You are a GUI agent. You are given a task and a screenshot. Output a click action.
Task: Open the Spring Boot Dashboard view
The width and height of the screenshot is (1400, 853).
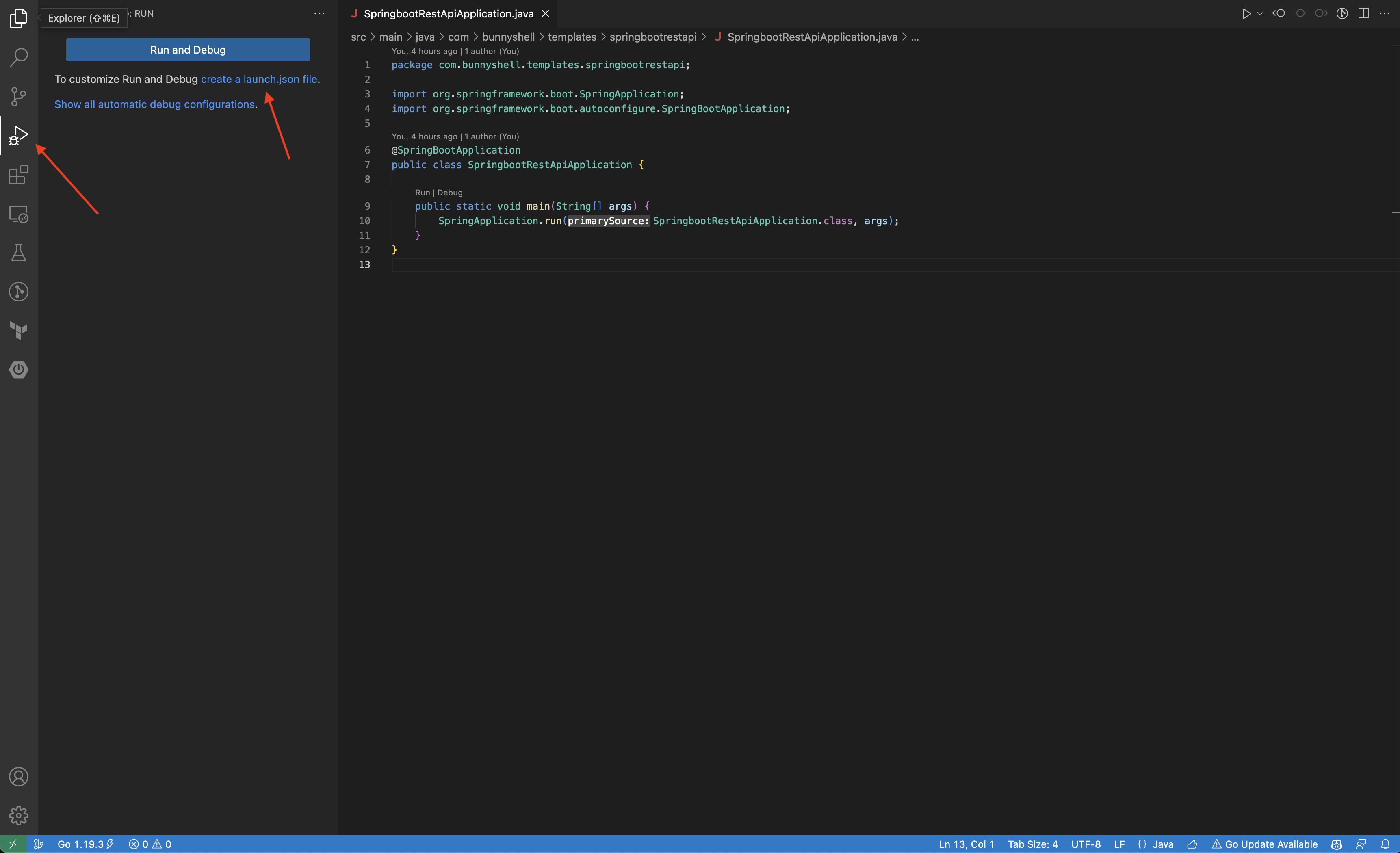tap(19, 370)
